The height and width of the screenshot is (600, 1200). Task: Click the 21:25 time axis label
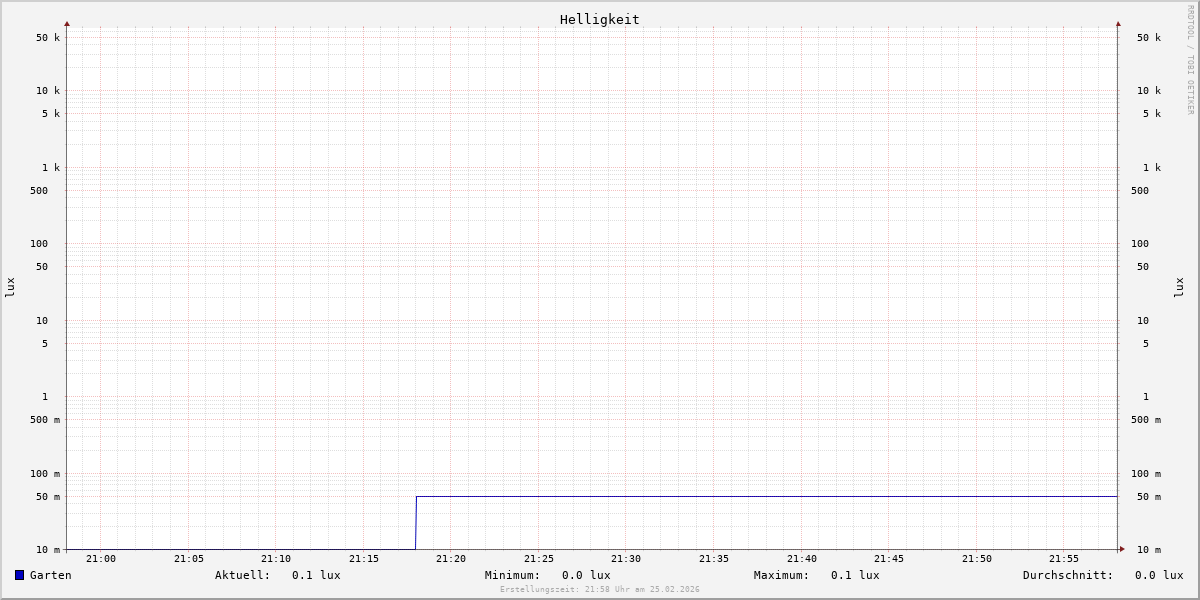pos(539,559)
